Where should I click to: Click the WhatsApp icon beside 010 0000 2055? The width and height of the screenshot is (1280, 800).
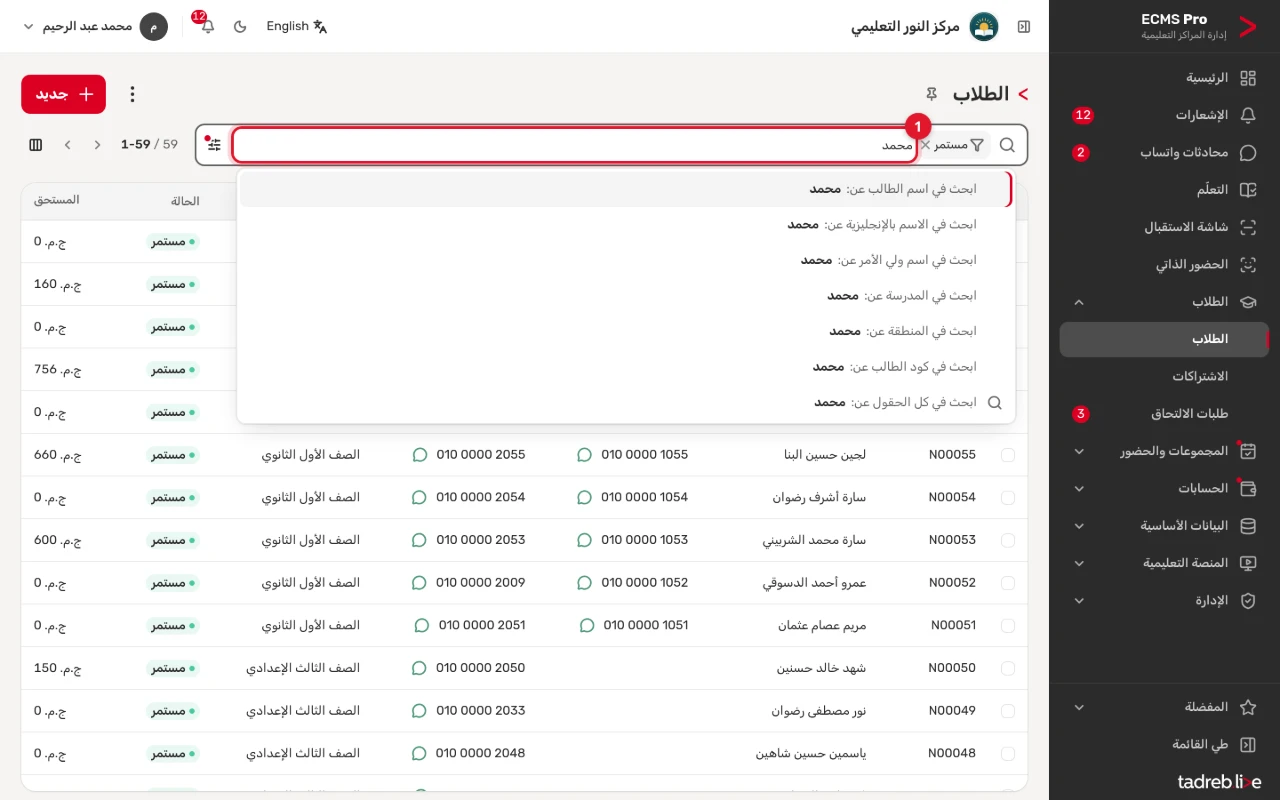pyautogui.click(x=420, y=455)
